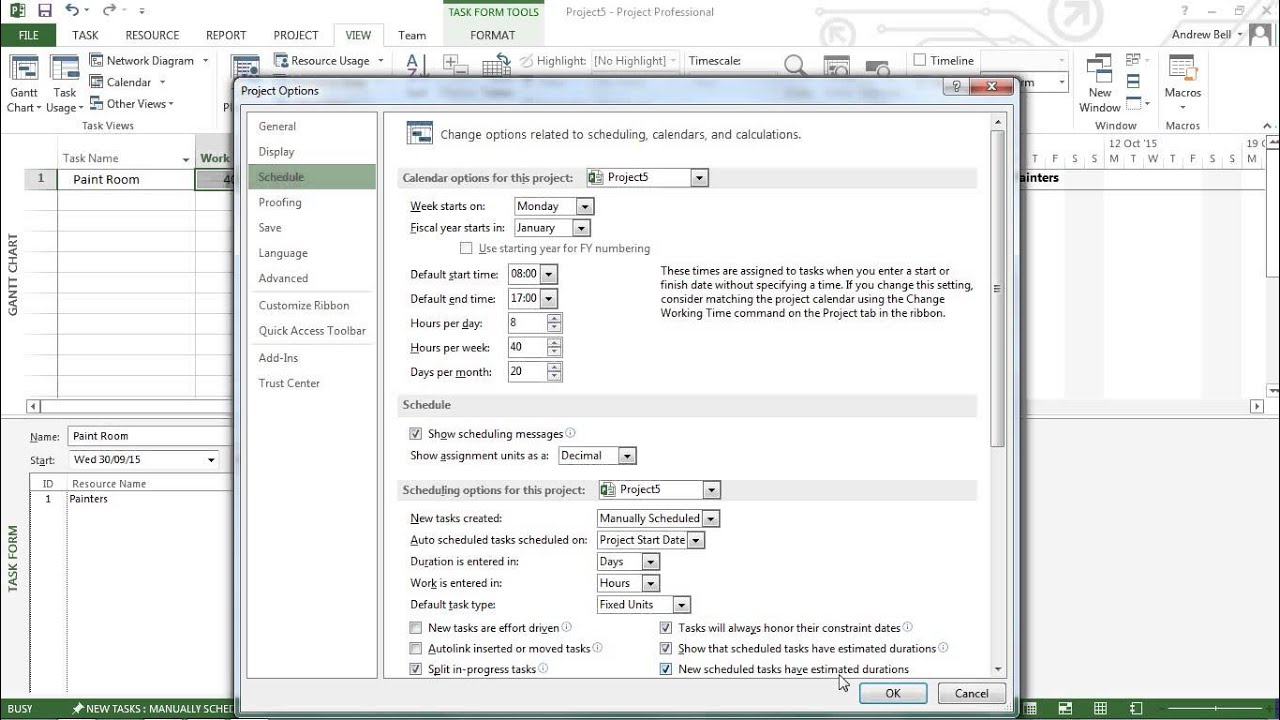Click the Zoom magnifier icon
The width and height of the screenshot is (1280, 720).
click(796, 67)
